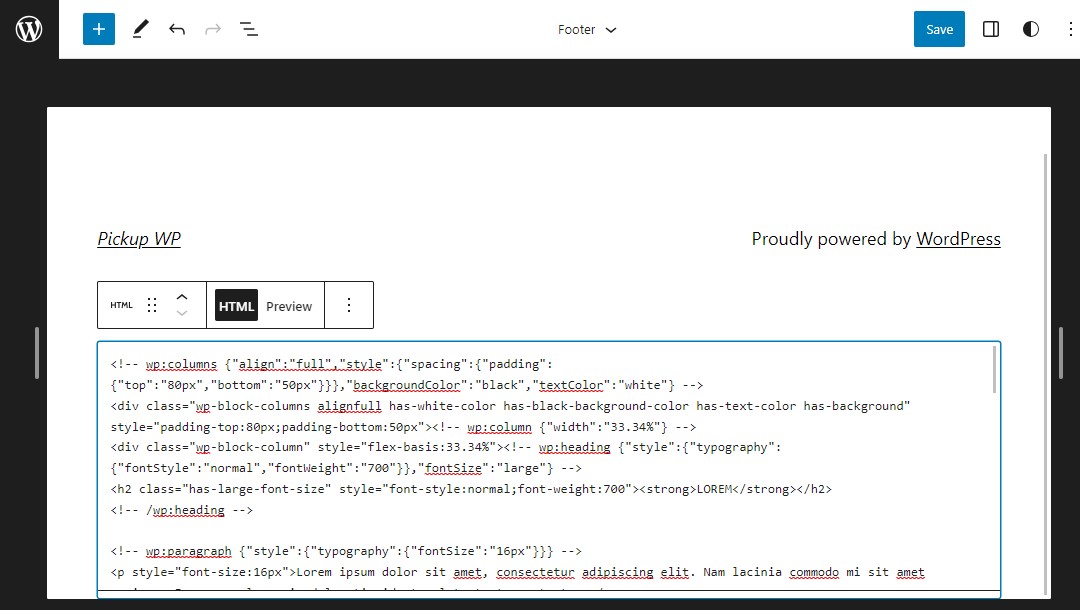Screen dimensions: 1080x610
Task: Click the Pickup WP site title link
Action: [x=139, y=239]
